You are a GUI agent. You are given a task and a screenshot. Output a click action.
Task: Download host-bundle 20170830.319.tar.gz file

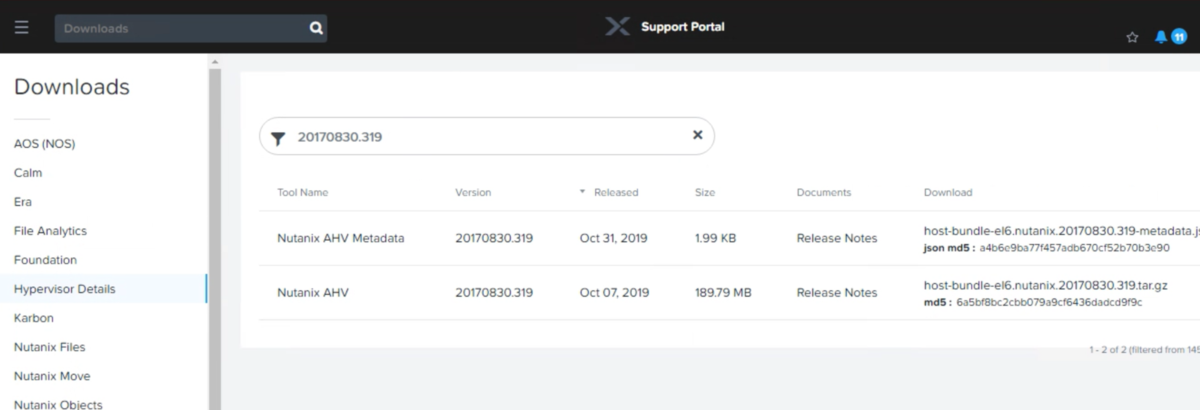(x=1045, y=285)
